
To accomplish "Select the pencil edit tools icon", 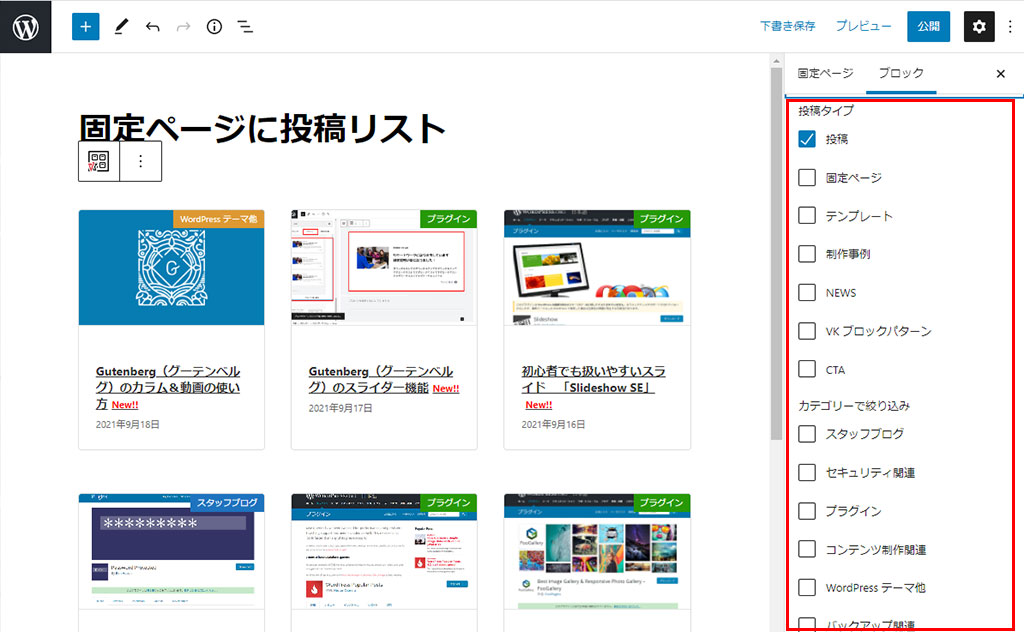I will click(120, 27).
